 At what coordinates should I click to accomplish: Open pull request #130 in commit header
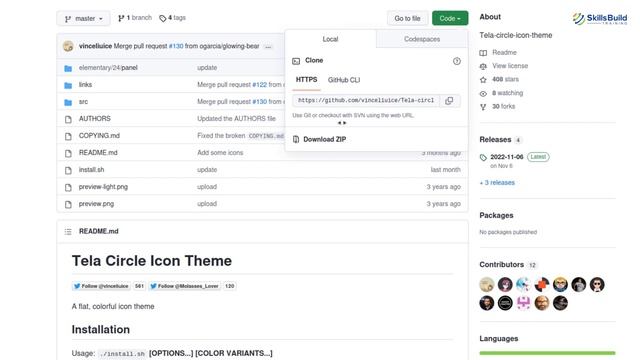176,46
